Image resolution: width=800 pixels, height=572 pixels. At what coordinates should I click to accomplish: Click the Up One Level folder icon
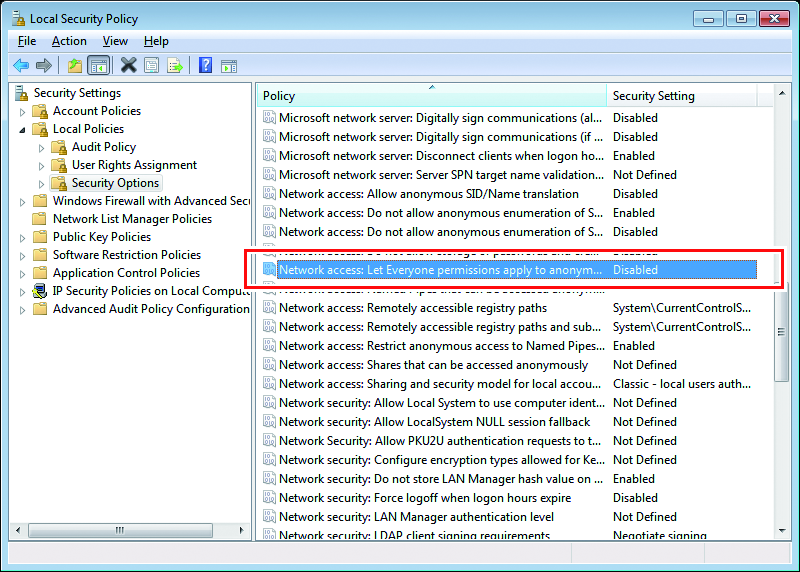(75, 66)
